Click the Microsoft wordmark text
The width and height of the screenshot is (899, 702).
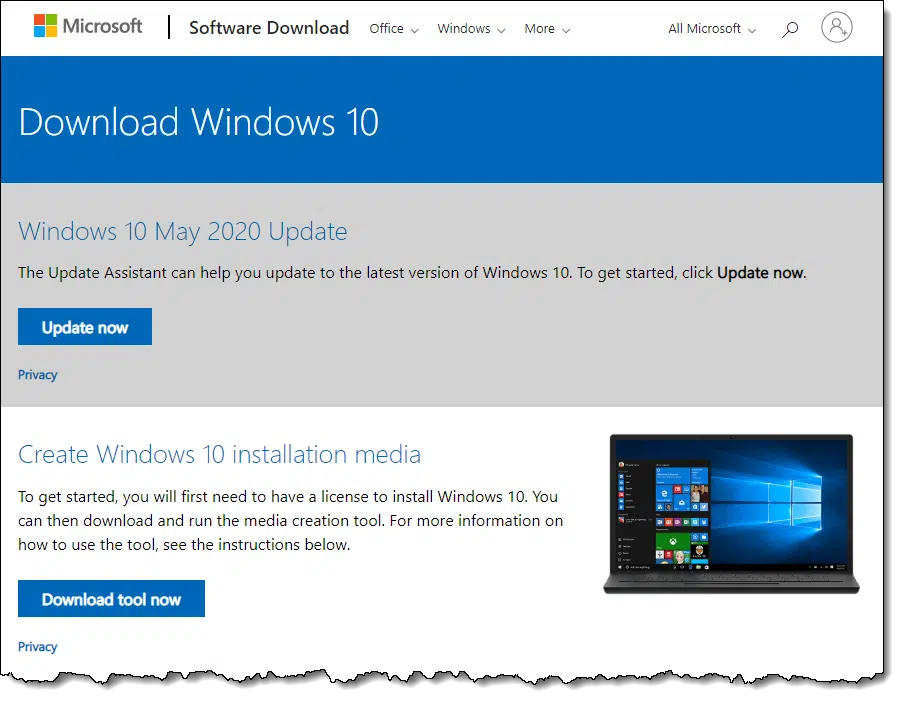pos(102,26)
